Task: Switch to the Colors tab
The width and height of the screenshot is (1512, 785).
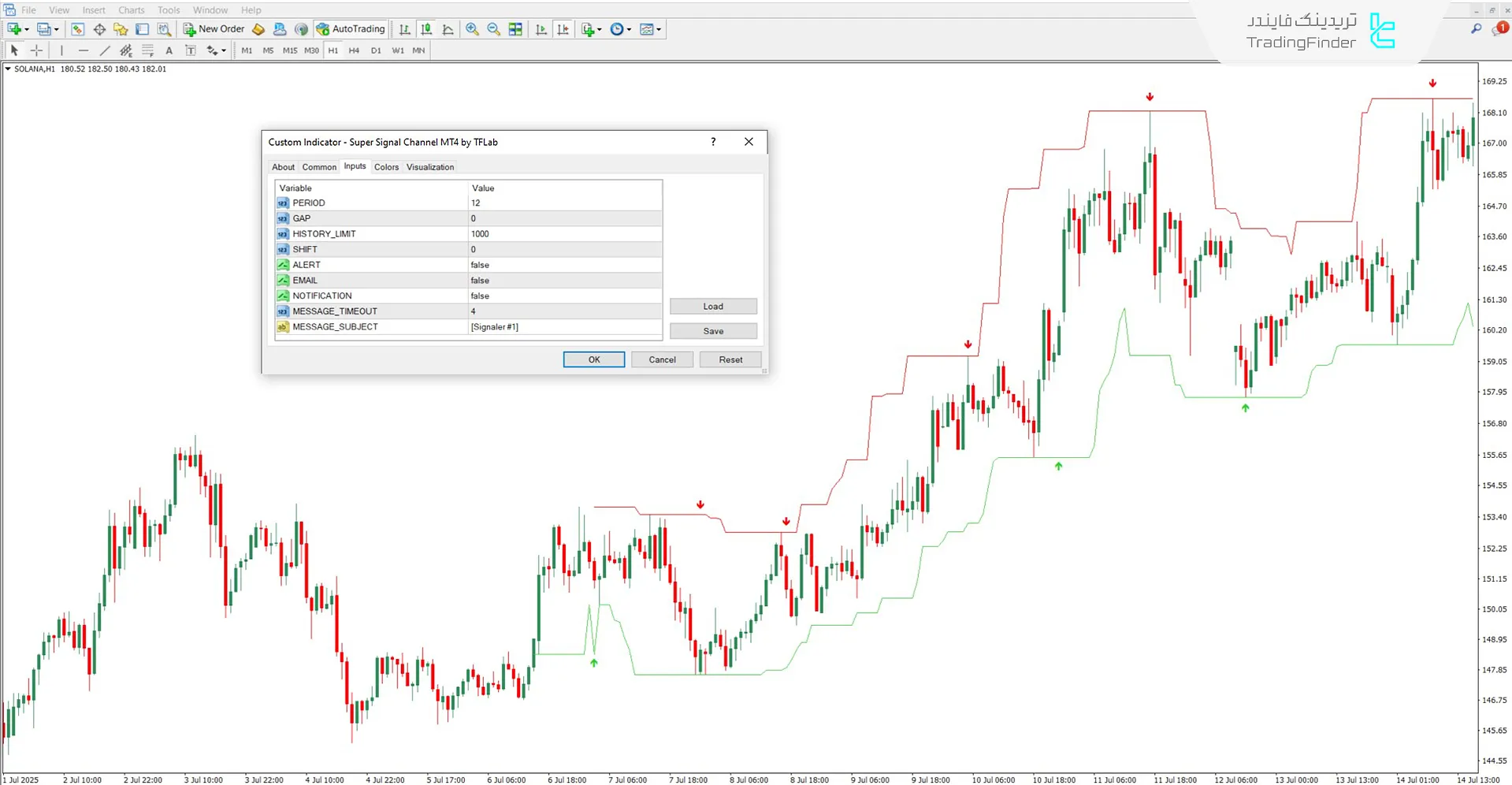Action: pos(386,167)
